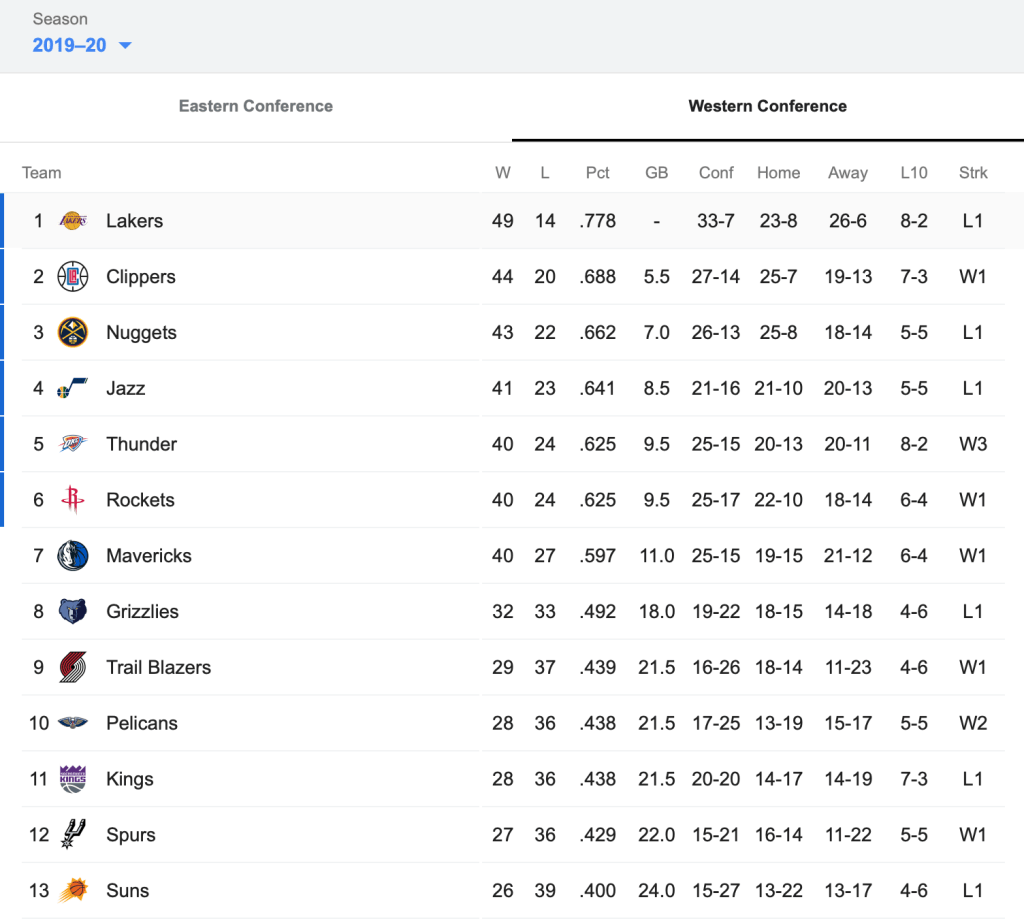This screenshot has height=923, width=1024.
Task: Select the Mavericks logo icon
Action: [x=73, y=556]
